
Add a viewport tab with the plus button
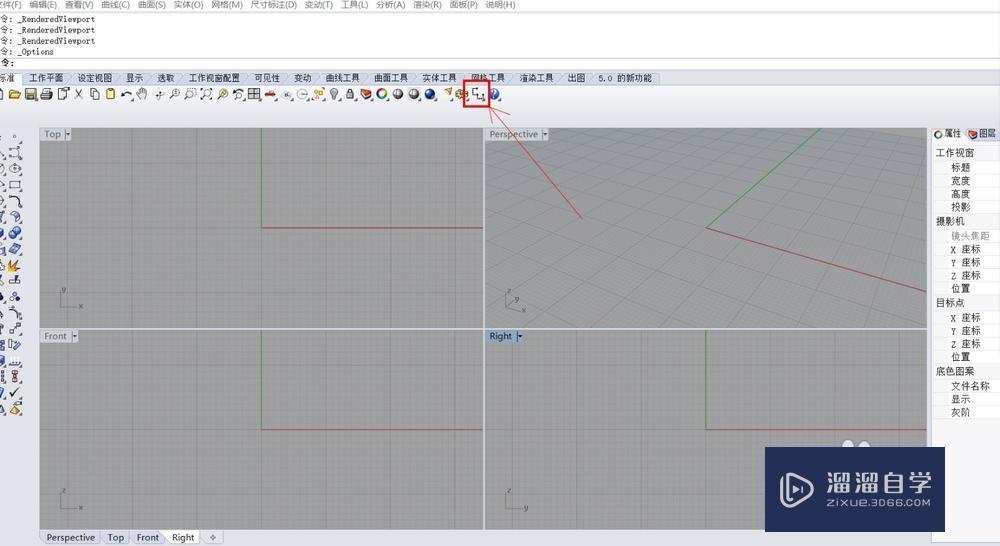pyautogui.click(x=212, y=538)
